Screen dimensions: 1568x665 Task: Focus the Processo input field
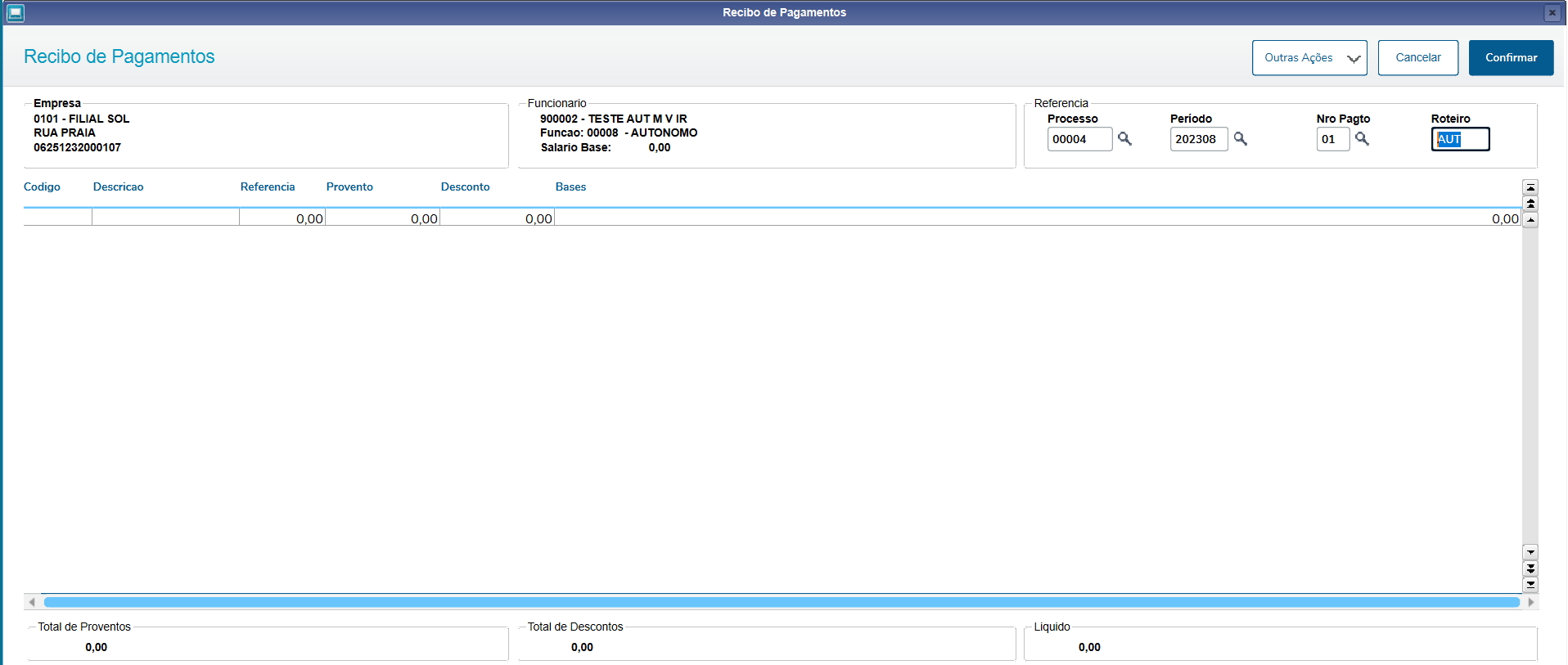(1079, 139)
